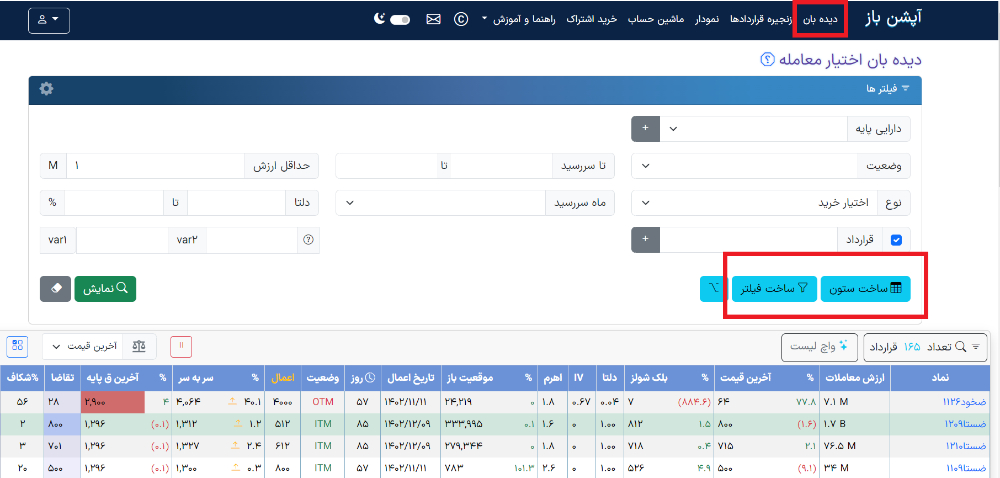The image size is (1000, 478).
Task: Click the eraser clear-filters button
Action: (55, 289)
